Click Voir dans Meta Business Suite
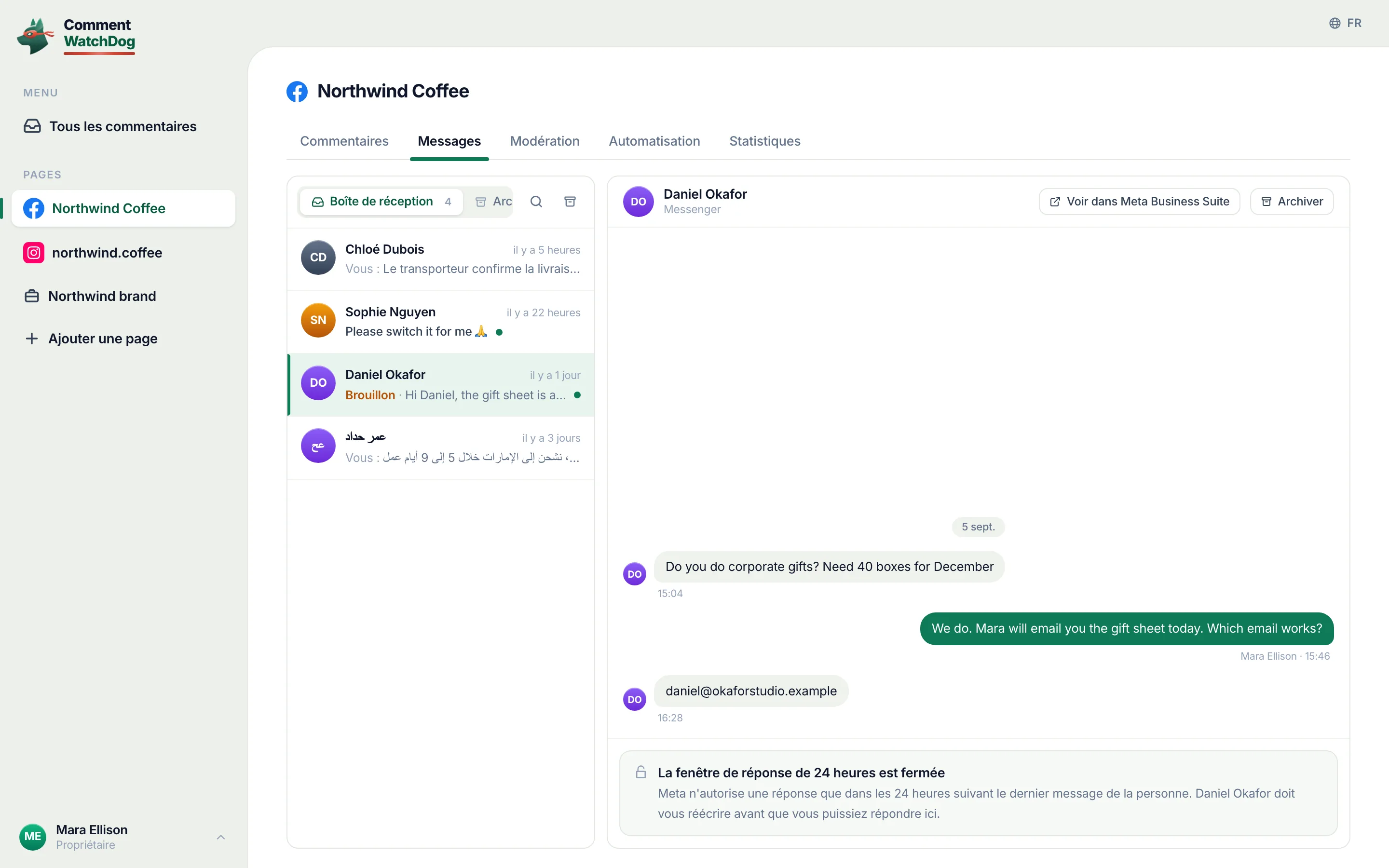This screenshot has height=868, width=1389. (1139, 202)
